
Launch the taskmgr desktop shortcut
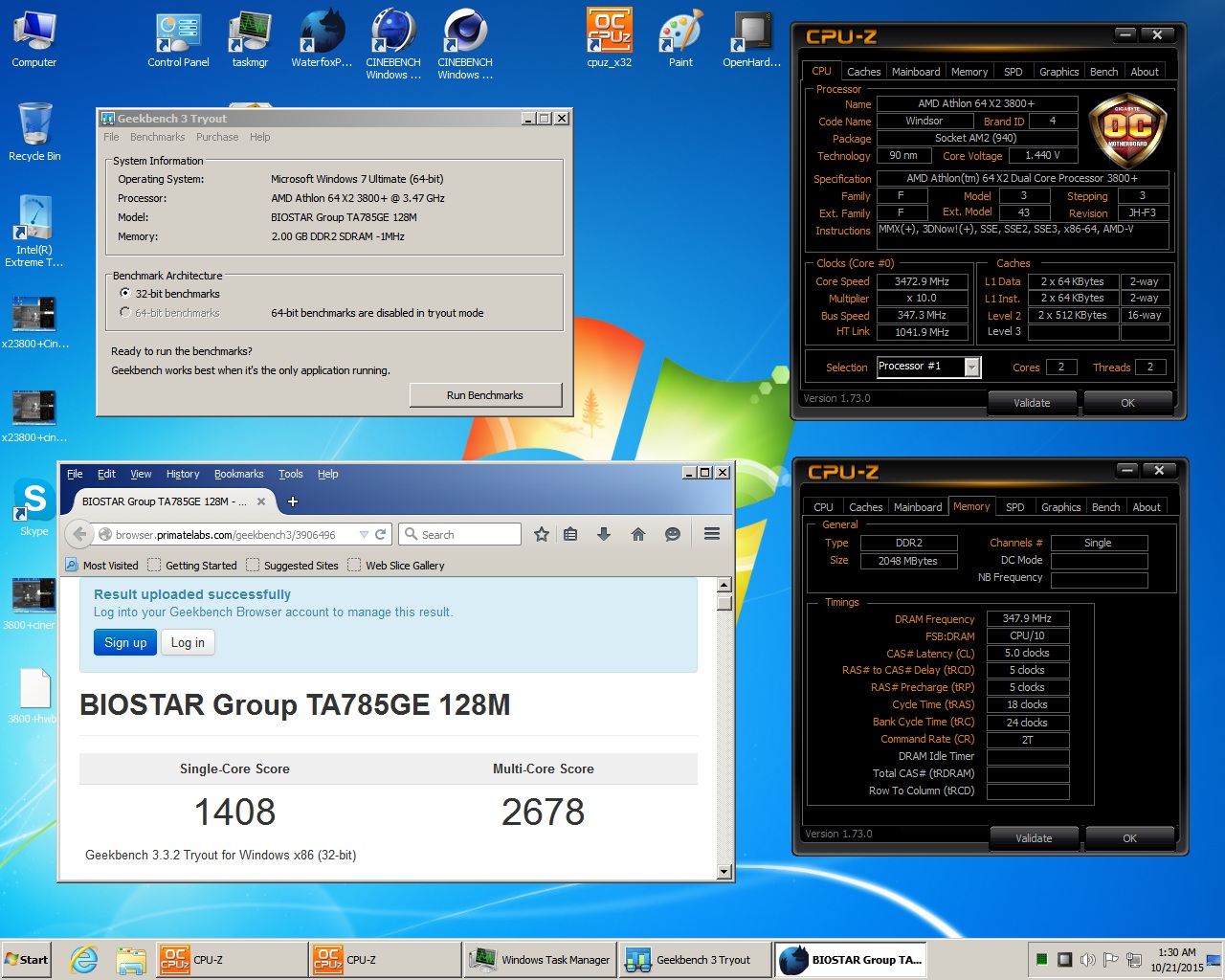tap(250, 39)
